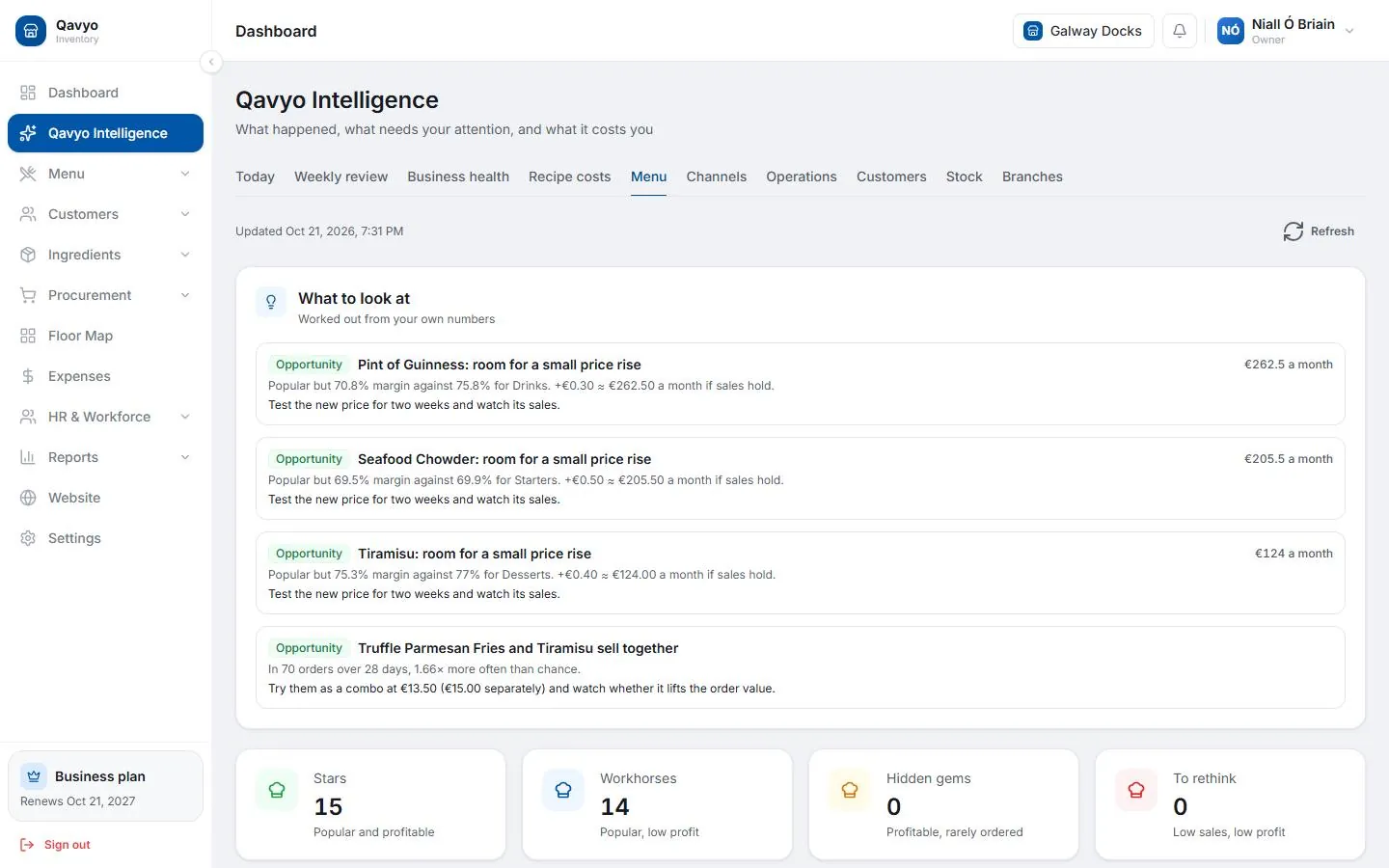This screenshot has height=868, width=1389.
Task: Click the Qavyo logo icon
Action: point(31,31)
